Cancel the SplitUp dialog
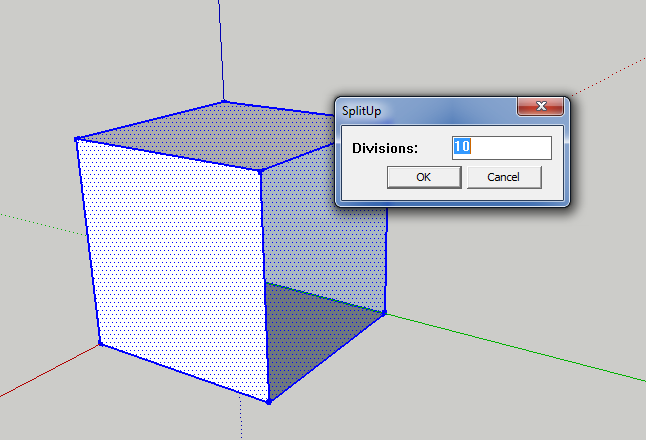The height and width of the screenshot is (440, 646). coord(504,177)
